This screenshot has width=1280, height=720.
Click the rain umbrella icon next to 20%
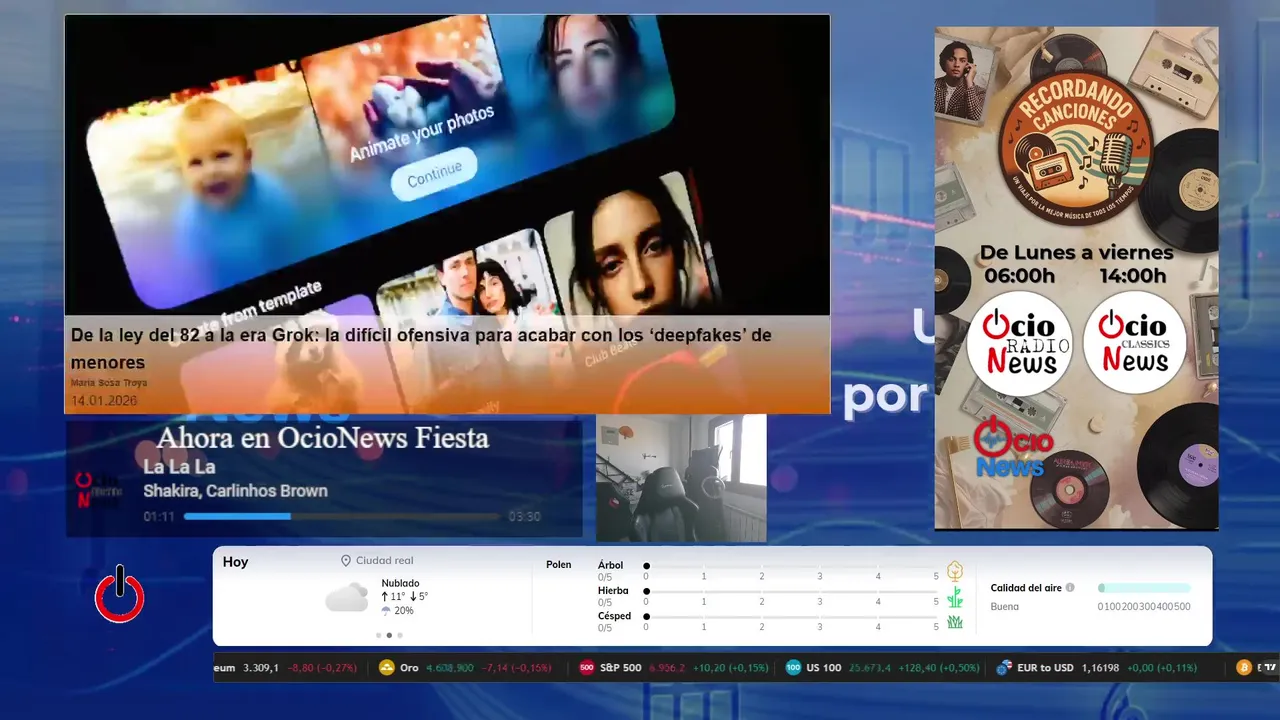tap(386, 610)
